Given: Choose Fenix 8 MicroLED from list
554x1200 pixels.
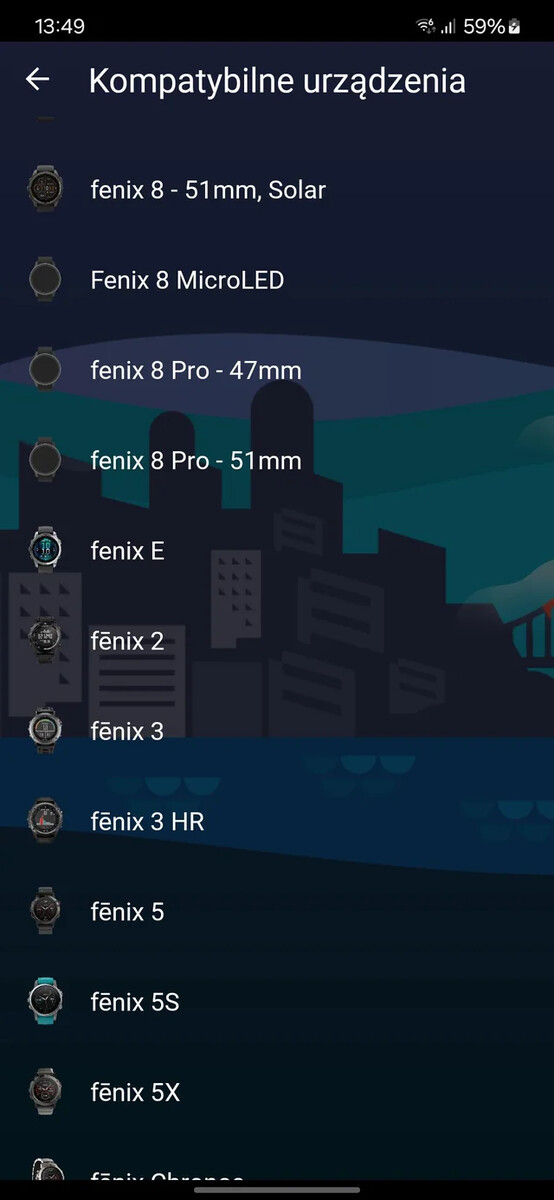Looking at the screenshot, I should point(277,279).
